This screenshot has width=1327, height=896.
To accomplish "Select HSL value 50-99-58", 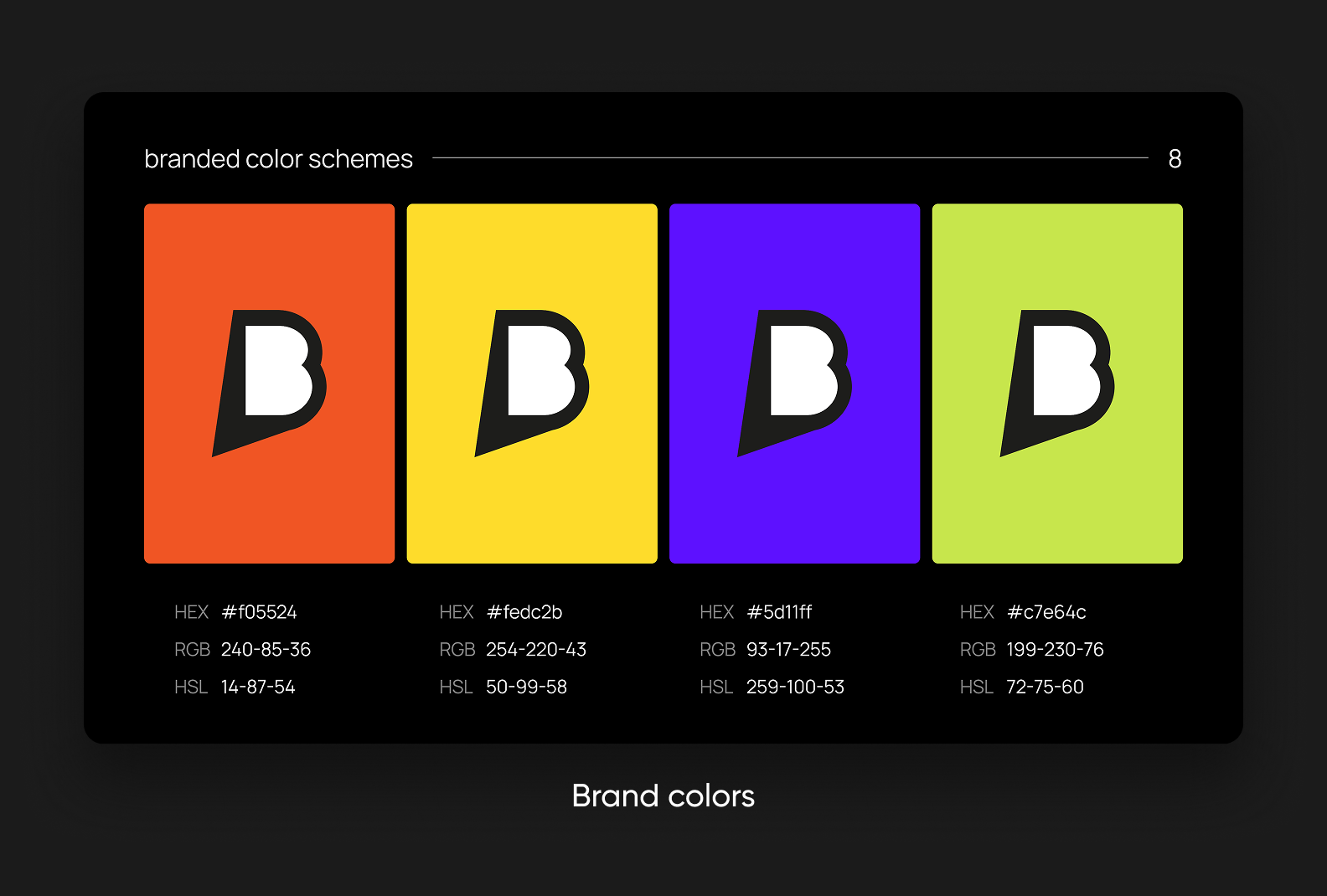I will click(526, 687).
